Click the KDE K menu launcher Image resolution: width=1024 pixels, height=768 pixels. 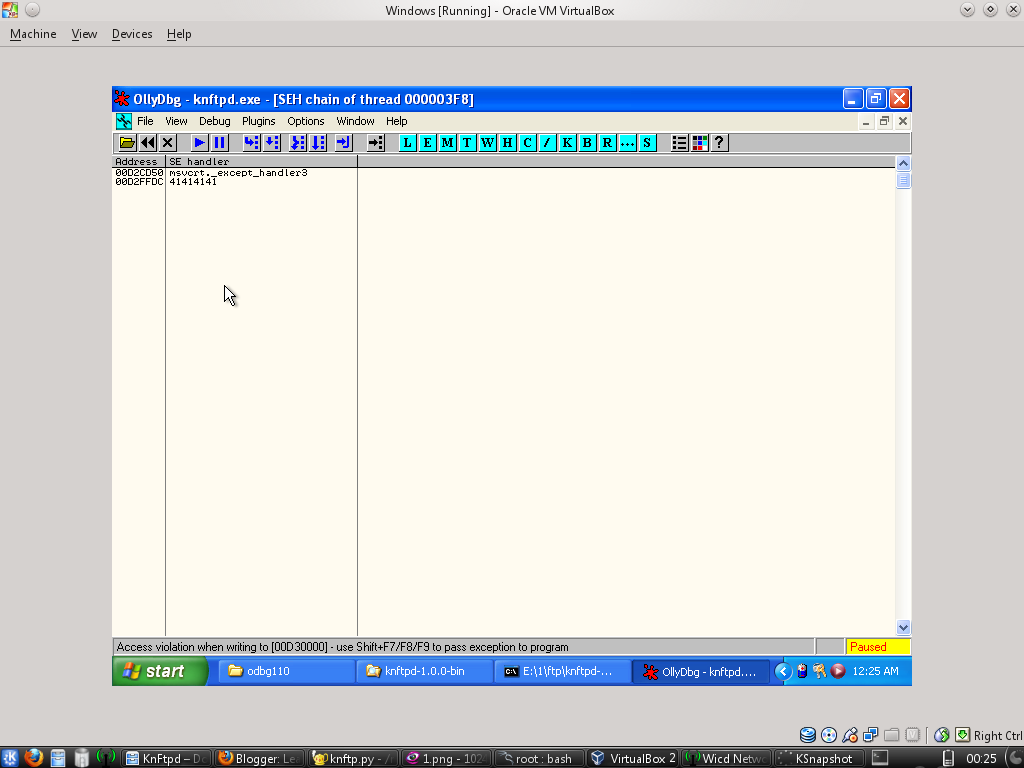click(x=10, y=758)
